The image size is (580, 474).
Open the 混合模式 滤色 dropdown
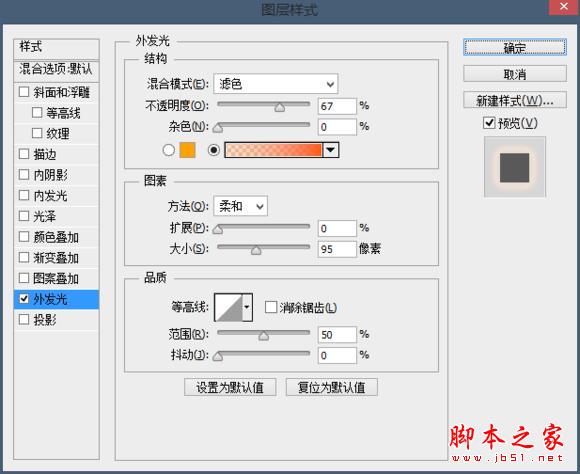click(276, 84)
